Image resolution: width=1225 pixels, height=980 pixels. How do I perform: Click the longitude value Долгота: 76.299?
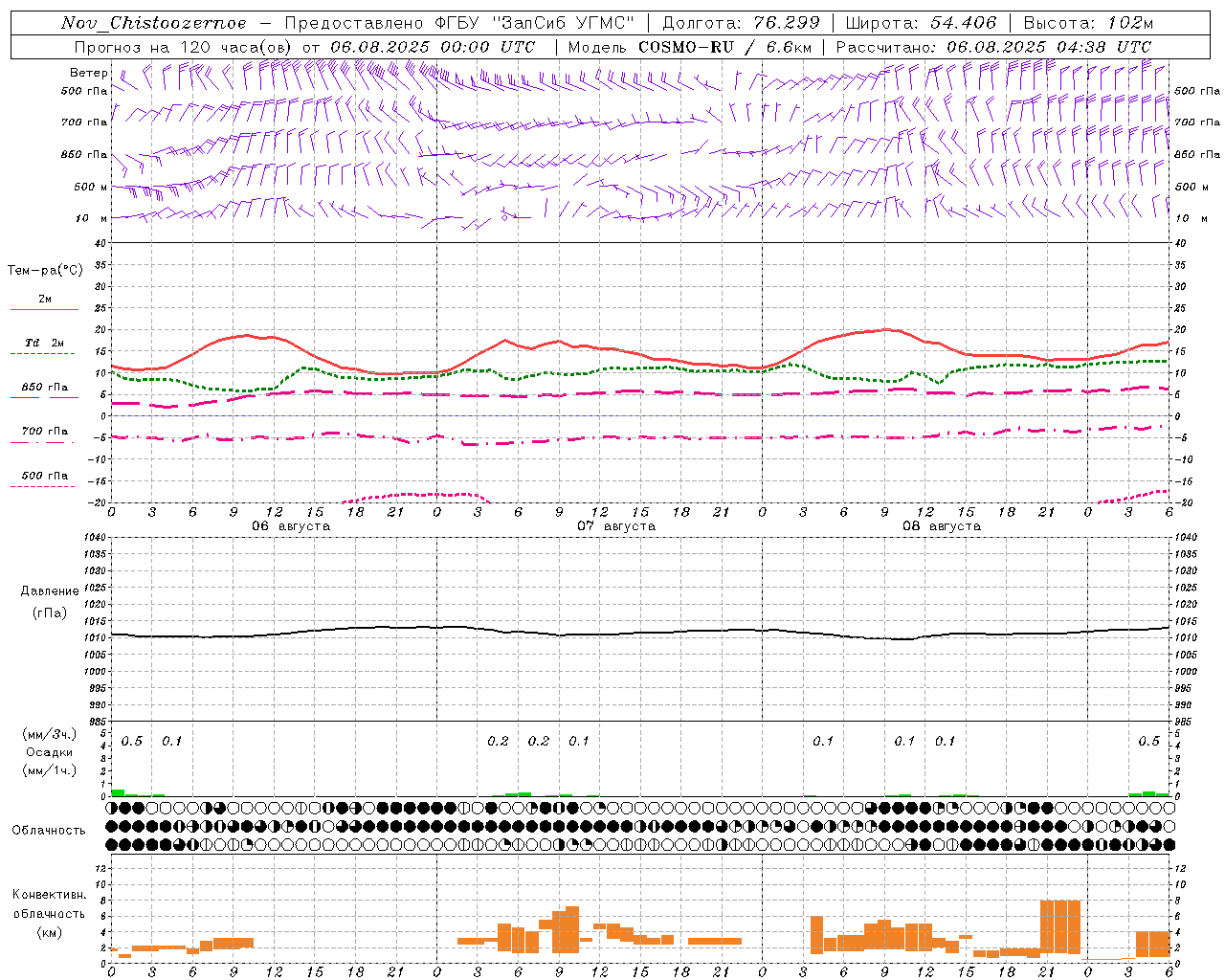click(x=741, y=23)
